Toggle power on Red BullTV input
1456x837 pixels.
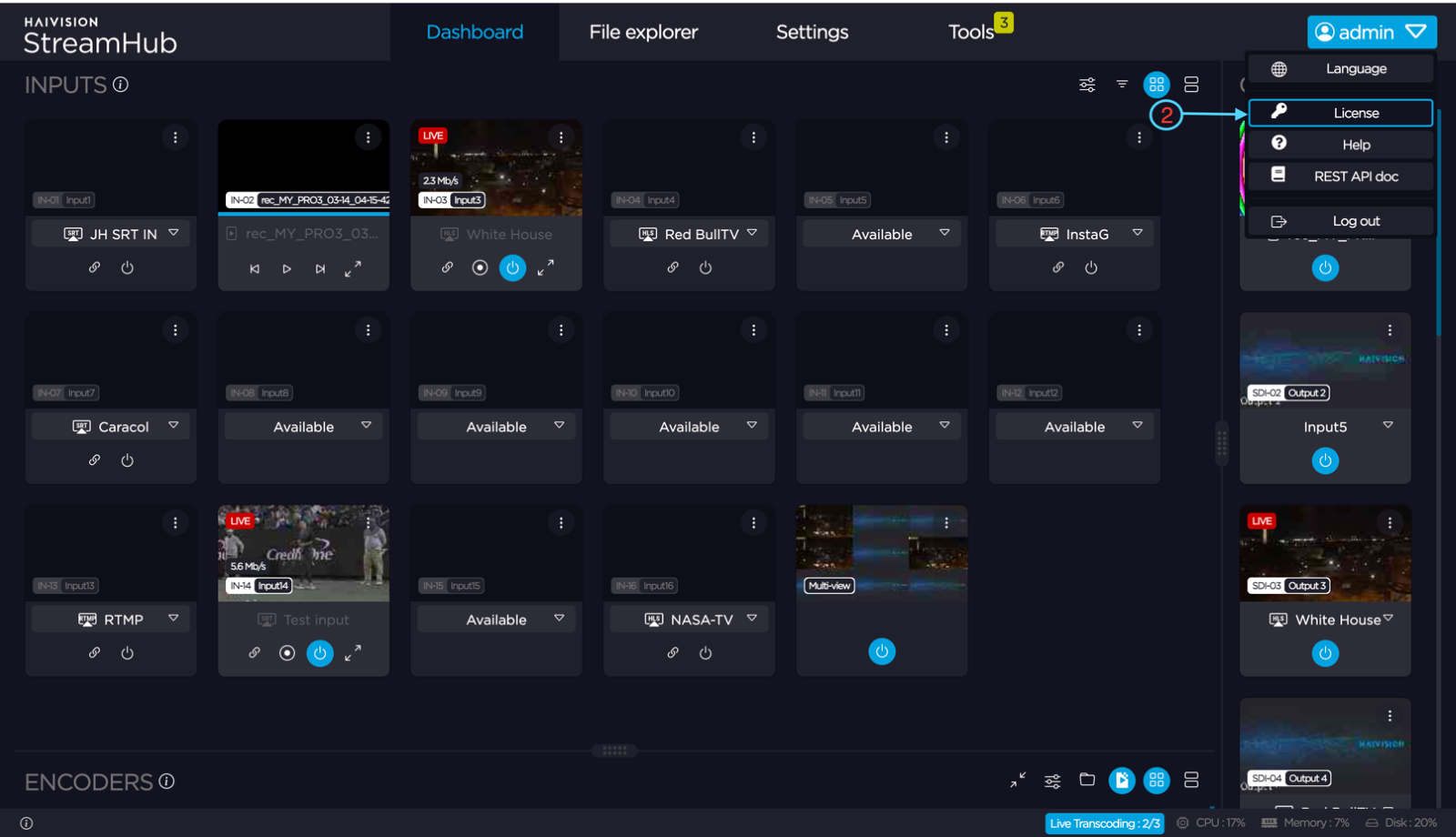tap(705, 267)
